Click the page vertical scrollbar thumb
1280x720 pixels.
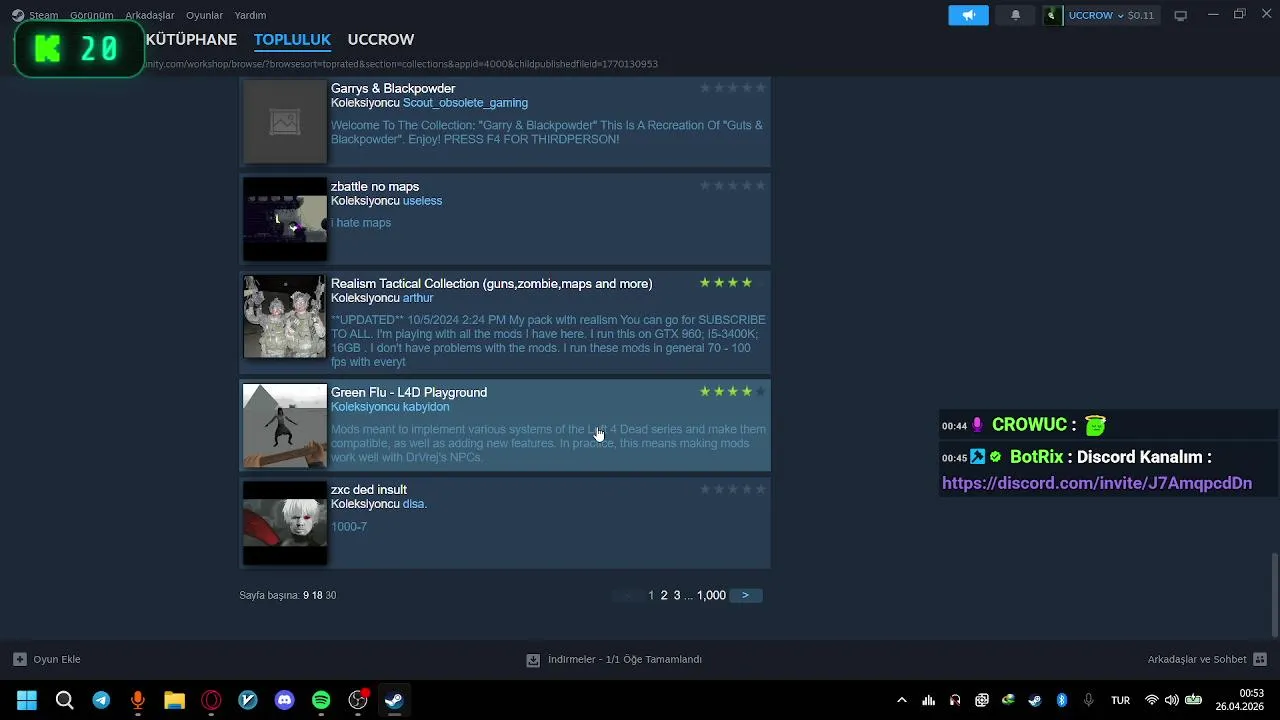1274,594
